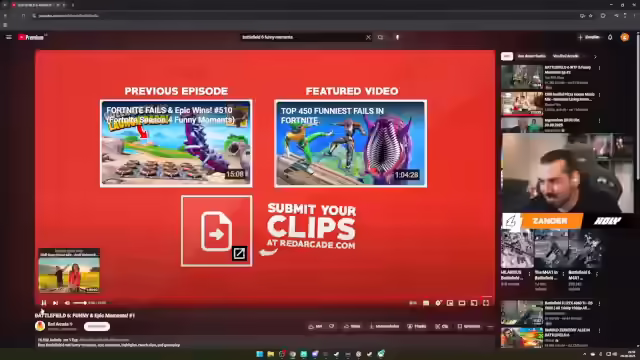Bookmark this page with the star
Viewport: 640px width, 360px height.
click(591, 16)
